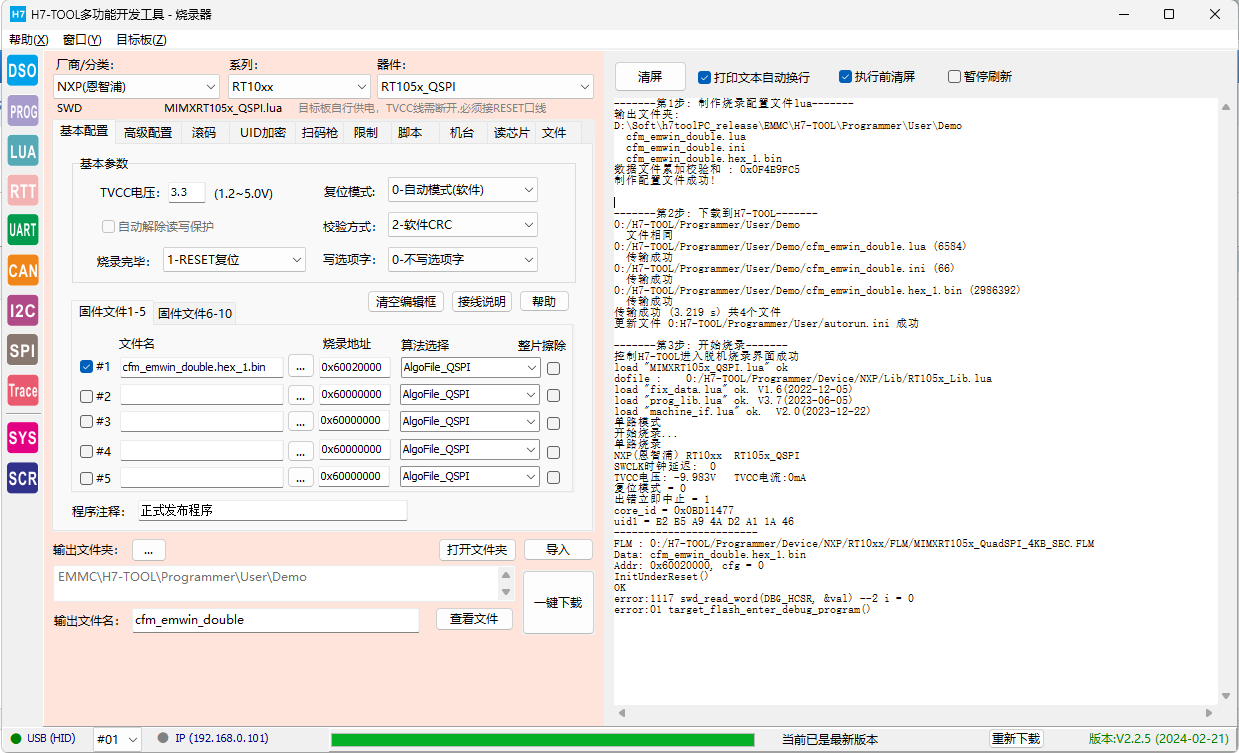Select the PROG programmer sidebar icon
This screenshot has height=753, width=1239.
(23, 112)
